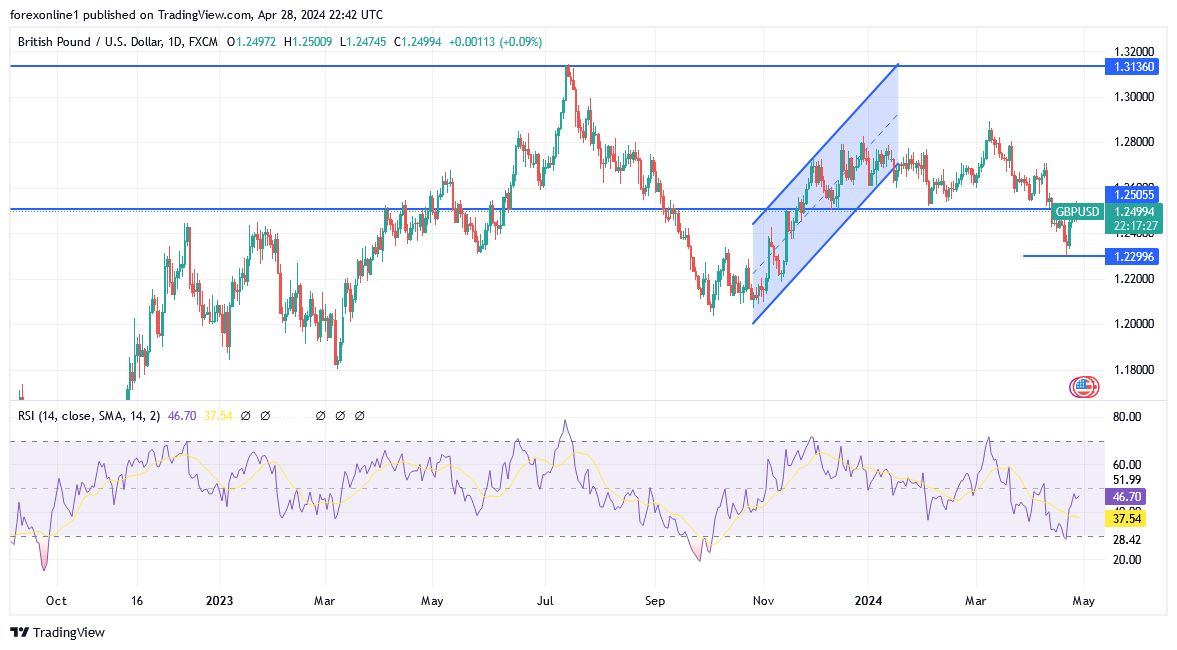This screenshot has height=650, width=1177.
Task: Toggle visibility of the third RSI header value
Action: pos(320,414)
